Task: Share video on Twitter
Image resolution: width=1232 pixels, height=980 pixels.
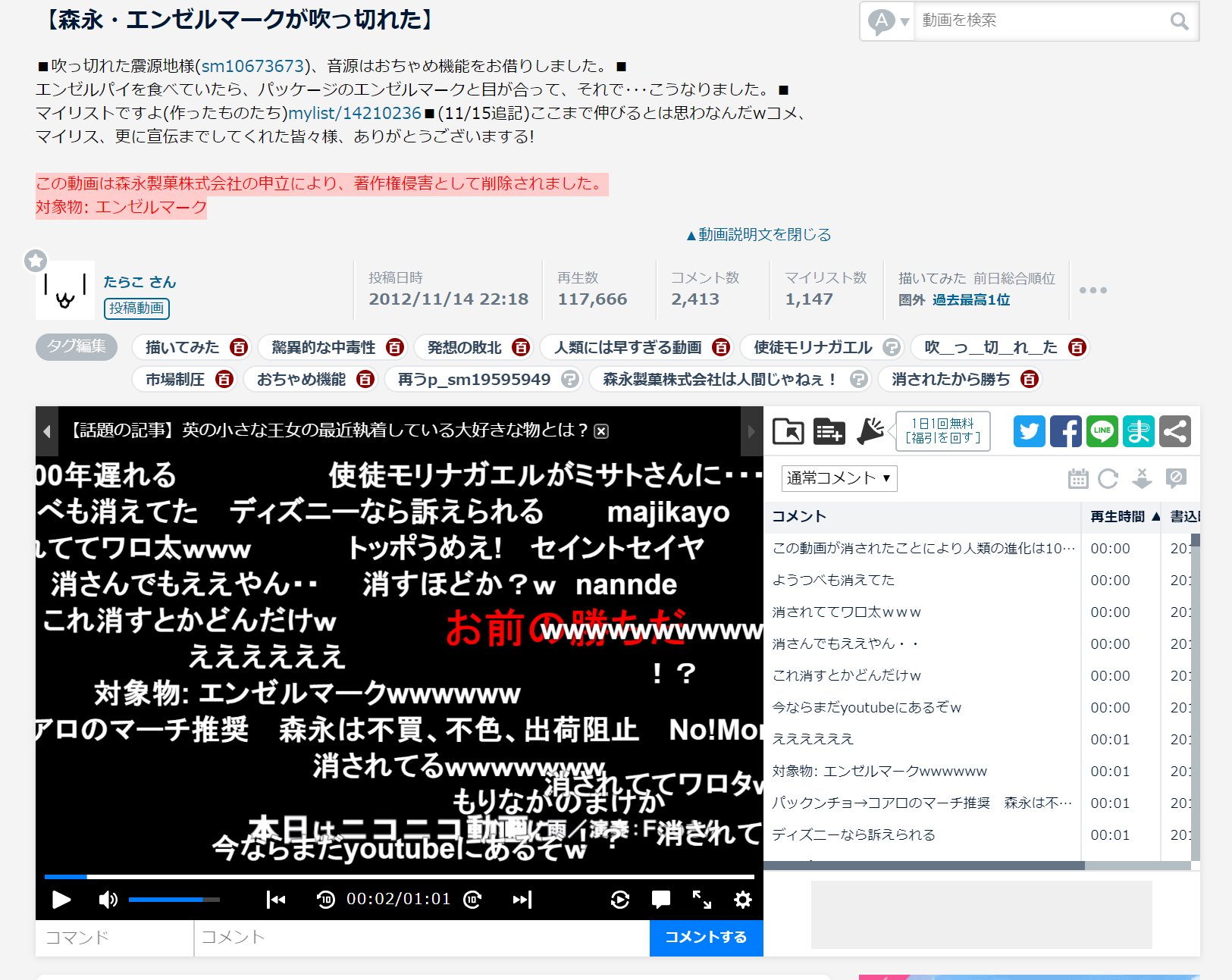Action: coord(1029,431)
